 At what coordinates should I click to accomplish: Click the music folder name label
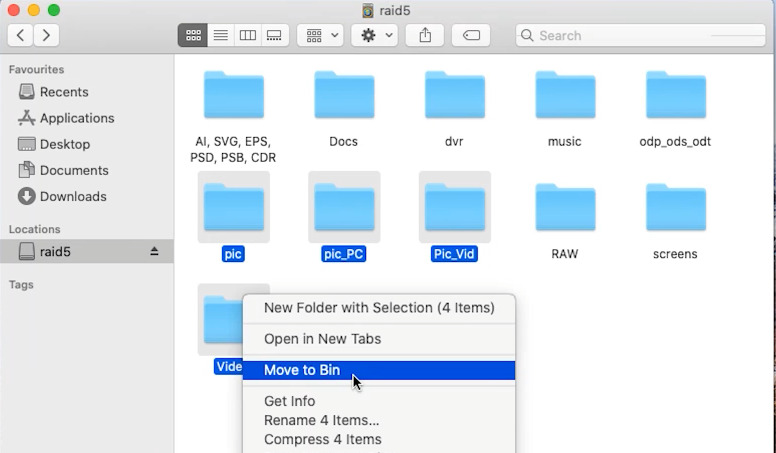click(565, 142)
